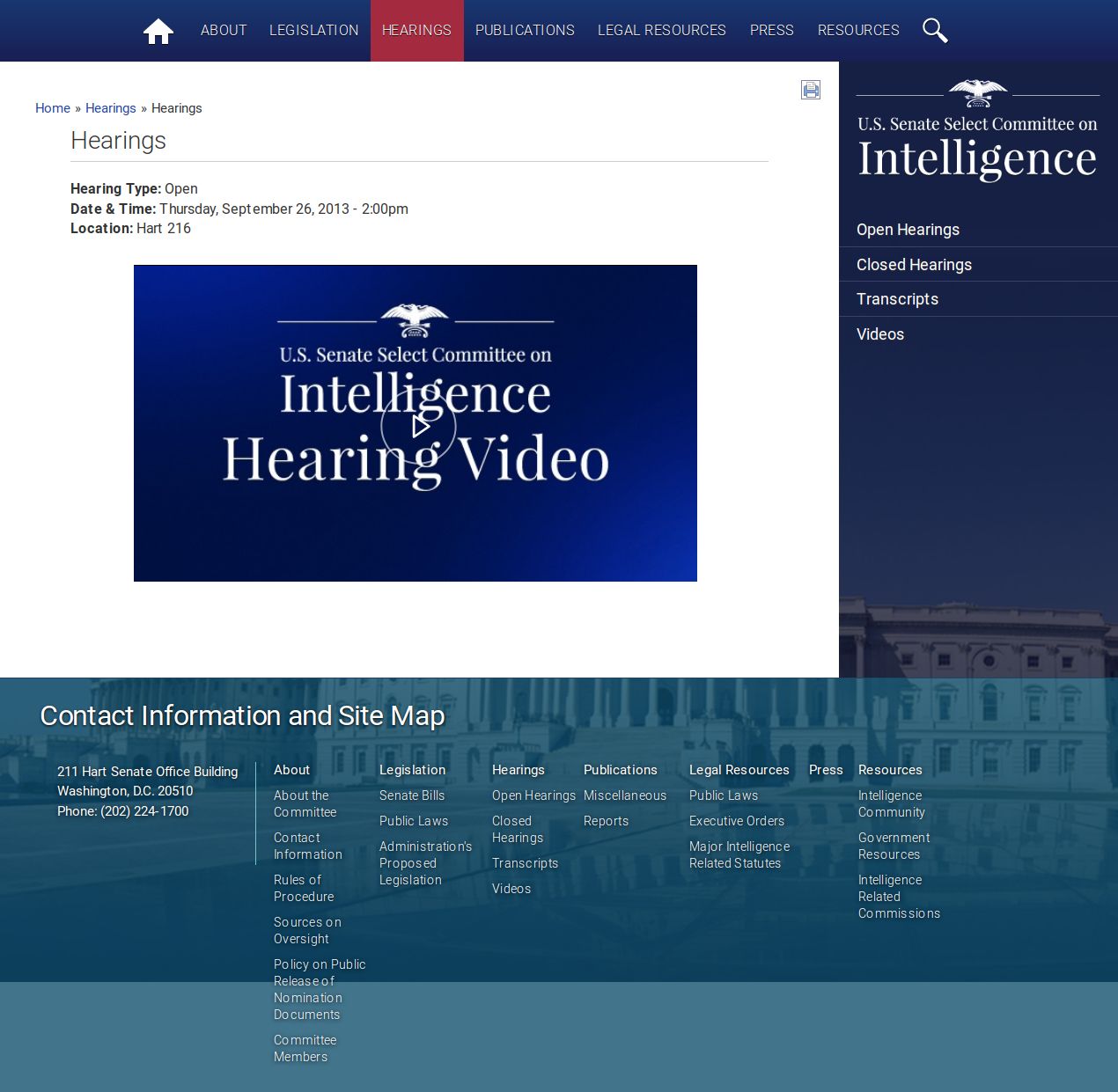The width and height of the screenshot is (1118, 1092).
Task: Open the search magnifier icon
Action: (934, 31)
